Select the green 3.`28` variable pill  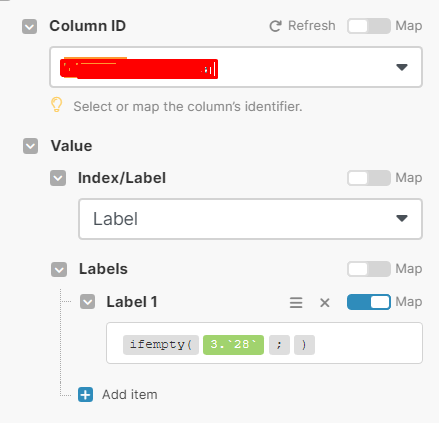(233, 345)
